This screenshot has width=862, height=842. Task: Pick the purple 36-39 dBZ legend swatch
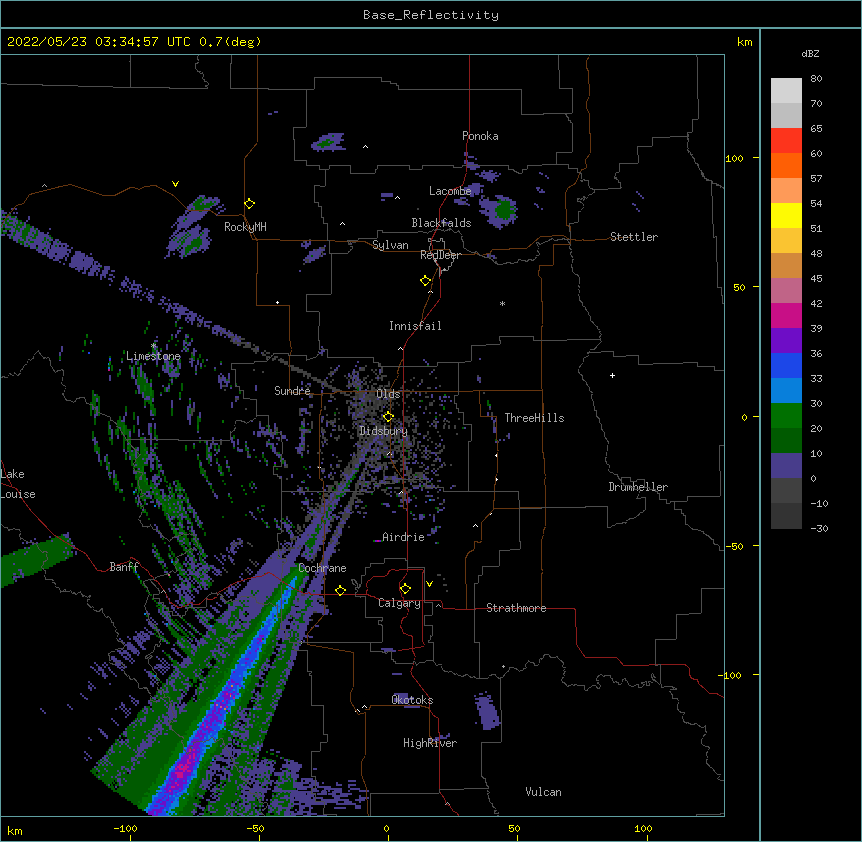click(x=786, y=341)
